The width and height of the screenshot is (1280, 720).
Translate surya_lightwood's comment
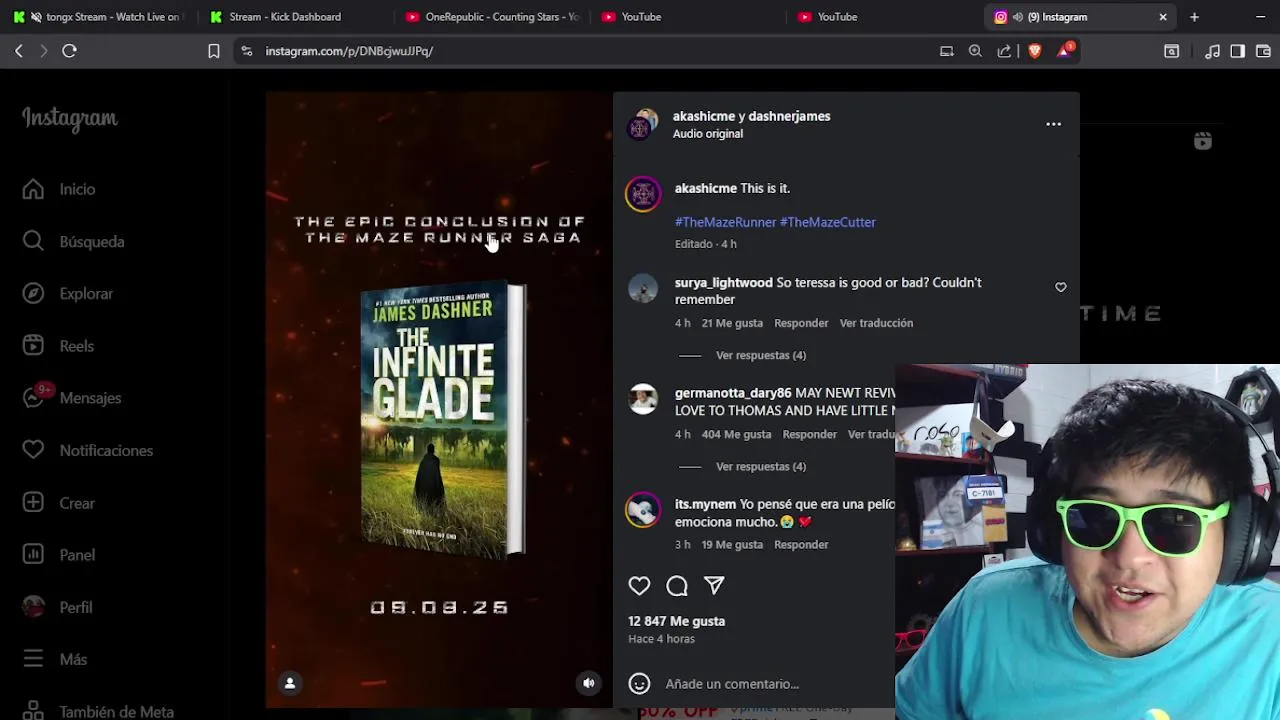[x=876, y=323]
